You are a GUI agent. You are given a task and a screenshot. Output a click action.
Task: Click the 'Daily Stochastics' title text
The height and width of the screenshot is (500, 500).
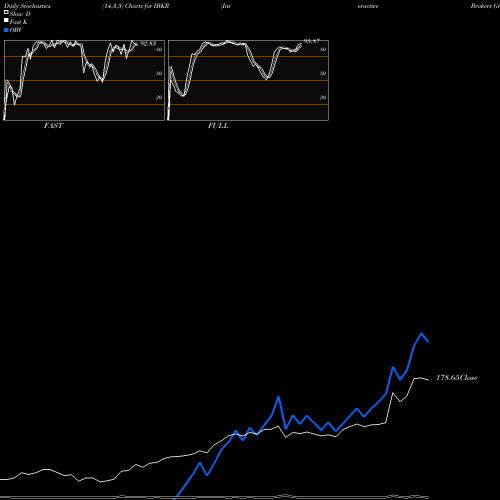27,6
